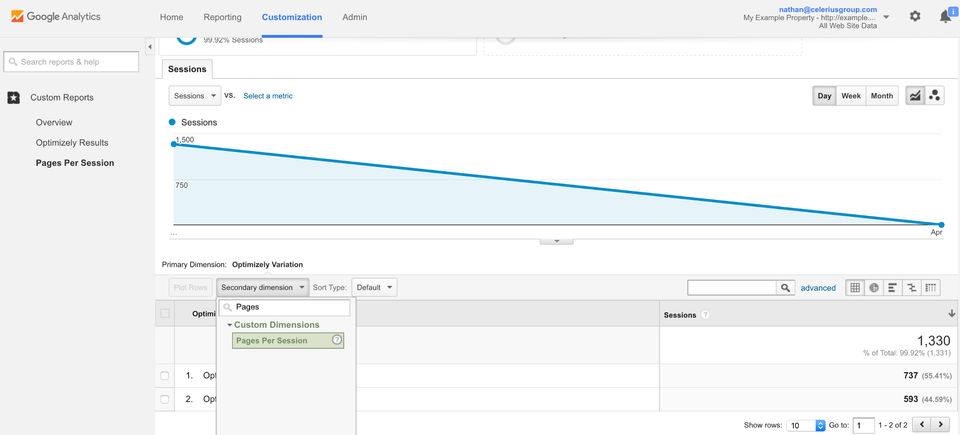Click the notifications bell icon
Image resolution: width=960 pixels, height=435 pixels.
click(945, 17)
